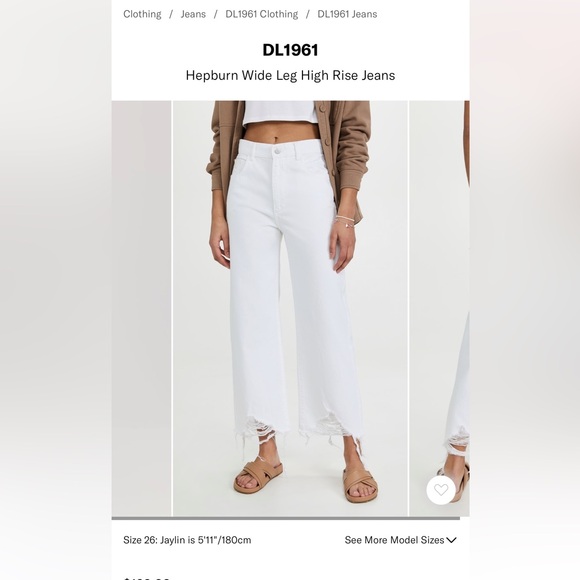Click the waistband button on the jeans photo
Viewport: 580px width, 580px height.
click(x=277, y=151)
